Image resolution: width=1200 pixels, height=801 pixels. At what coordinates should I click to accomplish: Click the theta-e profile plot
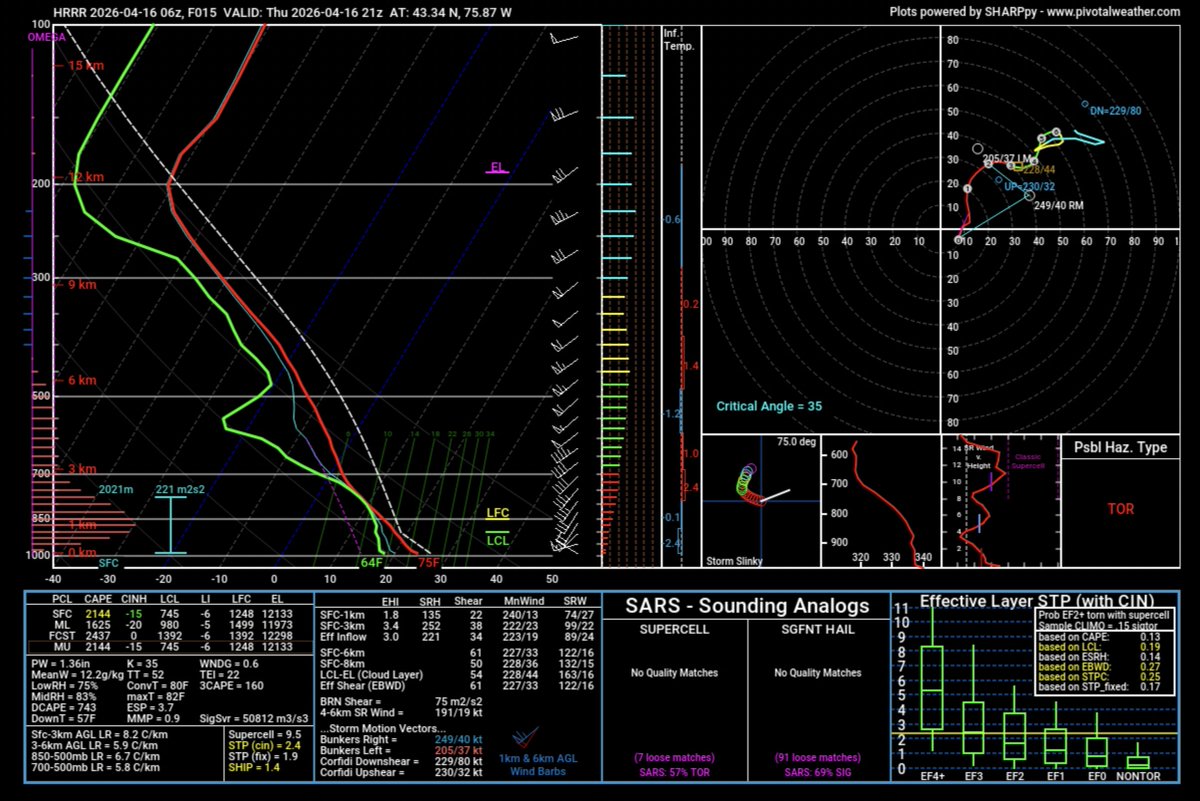pyautogui.click(x=881, y=502)
